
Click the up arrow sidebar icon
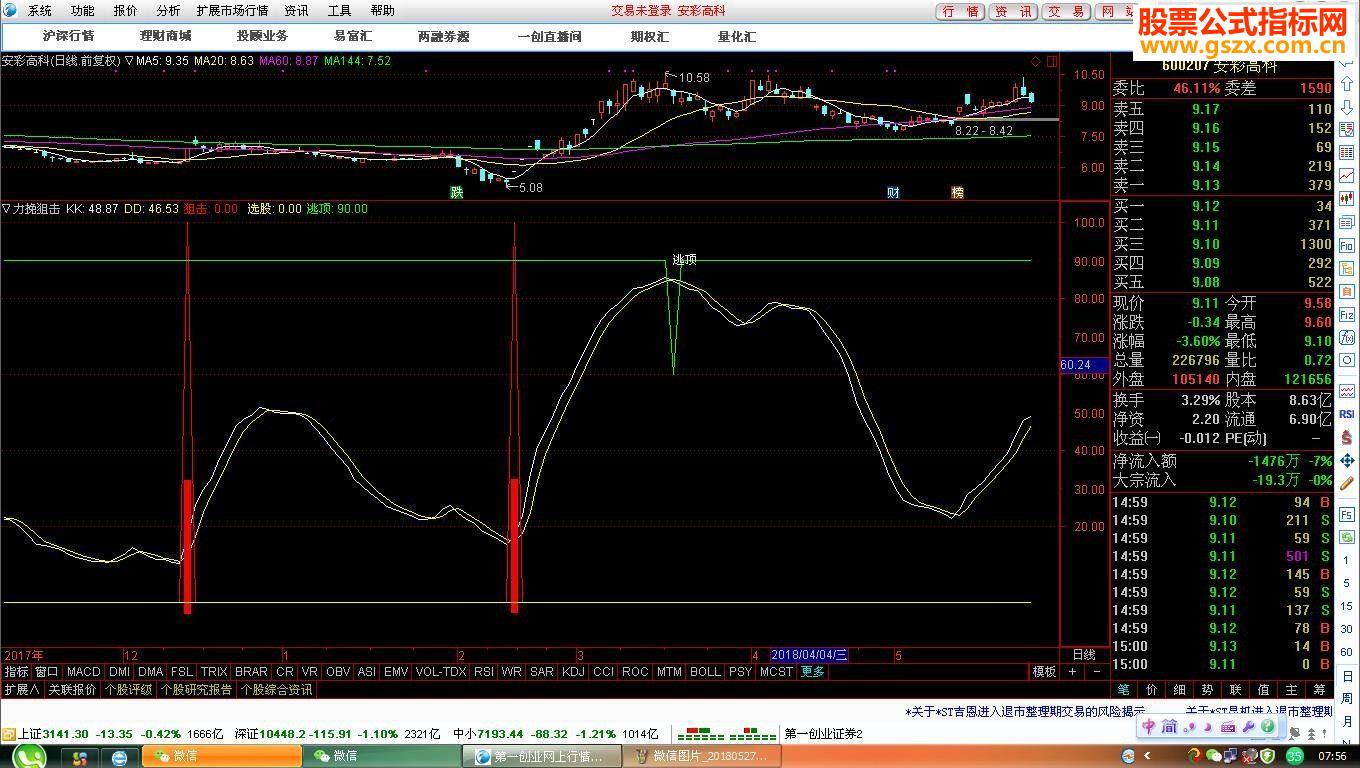1347,83
